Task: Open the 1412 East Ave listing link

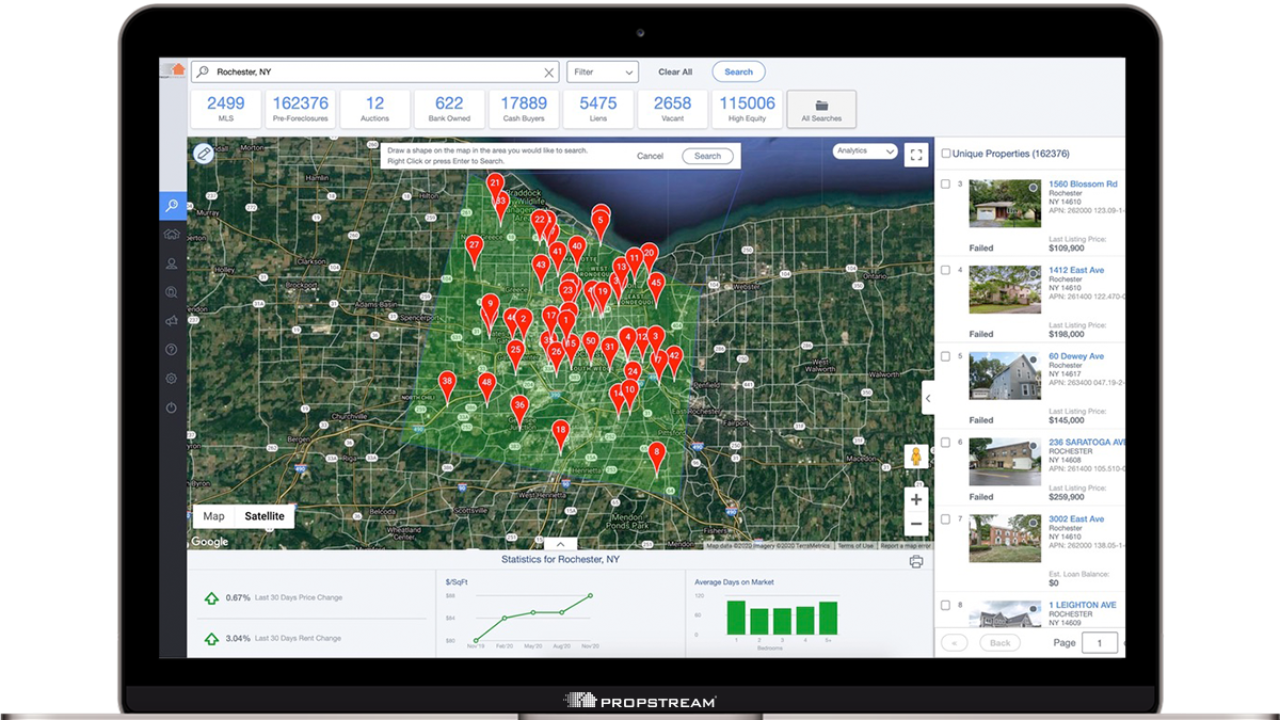Action: point(1076,270)
